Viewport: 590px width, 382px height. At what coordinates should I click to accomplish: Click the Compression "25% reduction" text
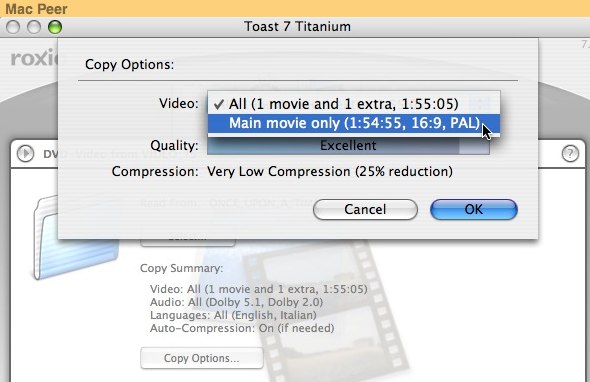point(404,172)
